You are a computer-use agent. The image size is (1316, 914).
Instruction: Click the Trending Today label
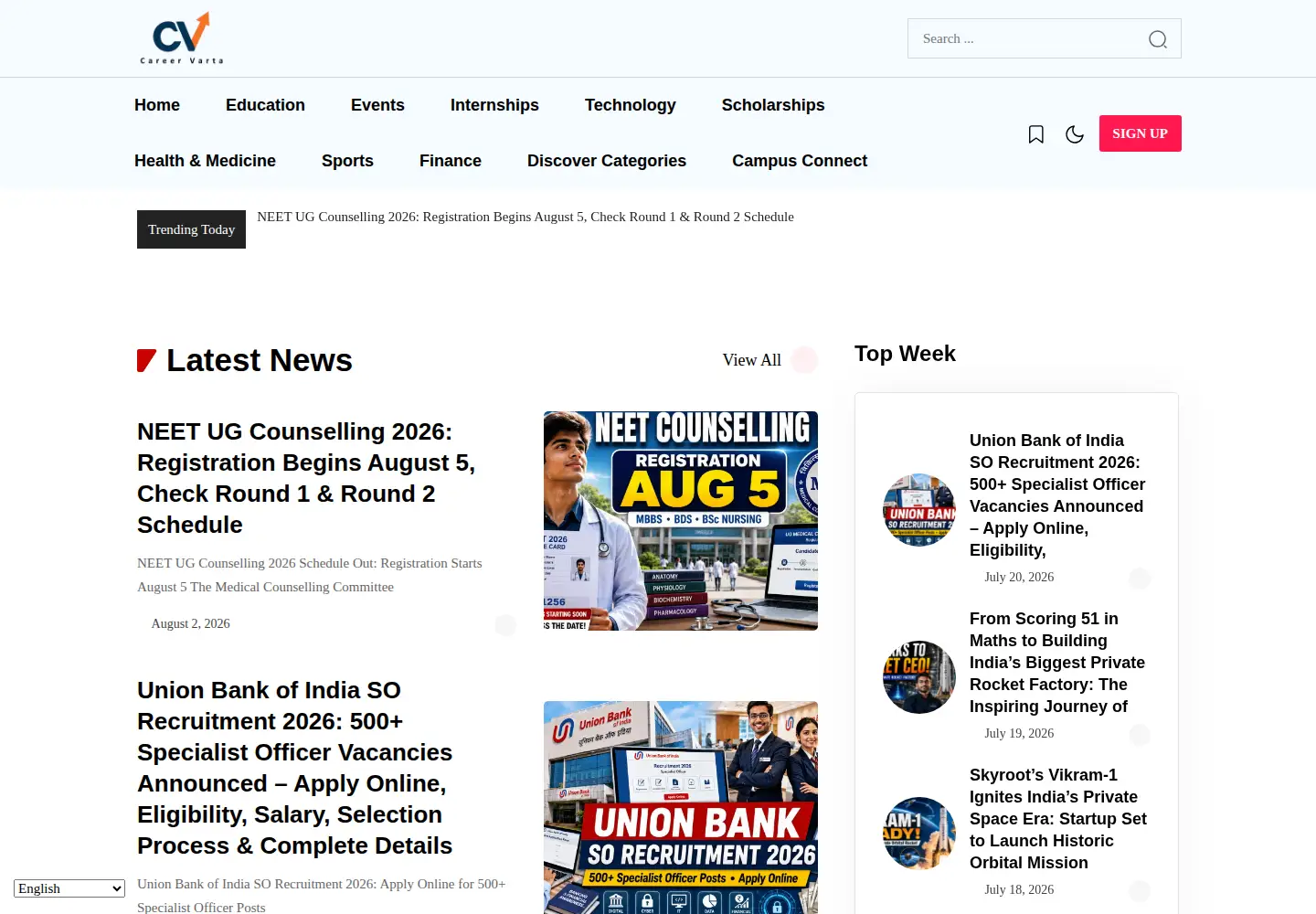click(x=191, y=229)
